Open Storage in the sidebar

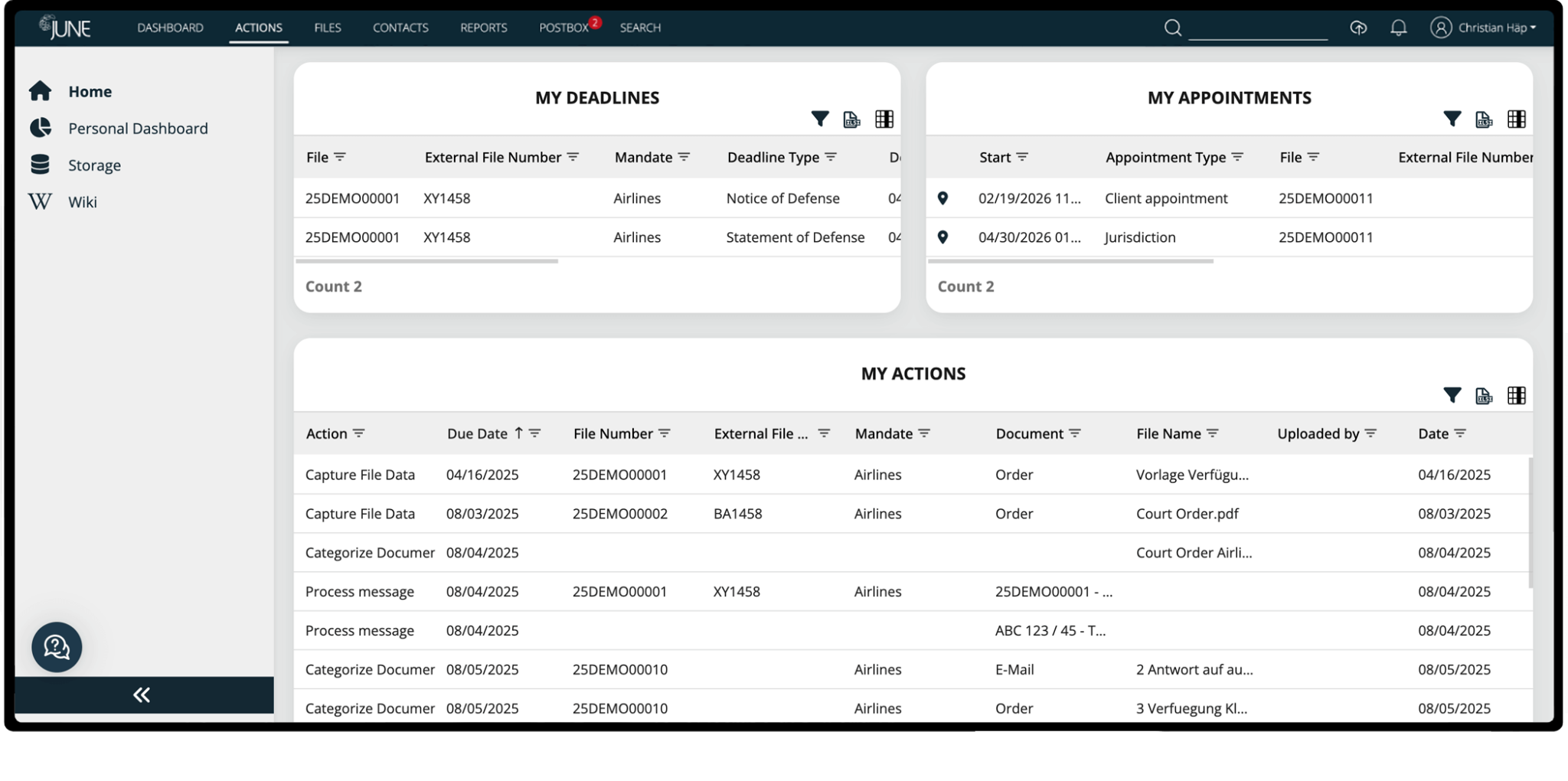(x=94, y=165)
